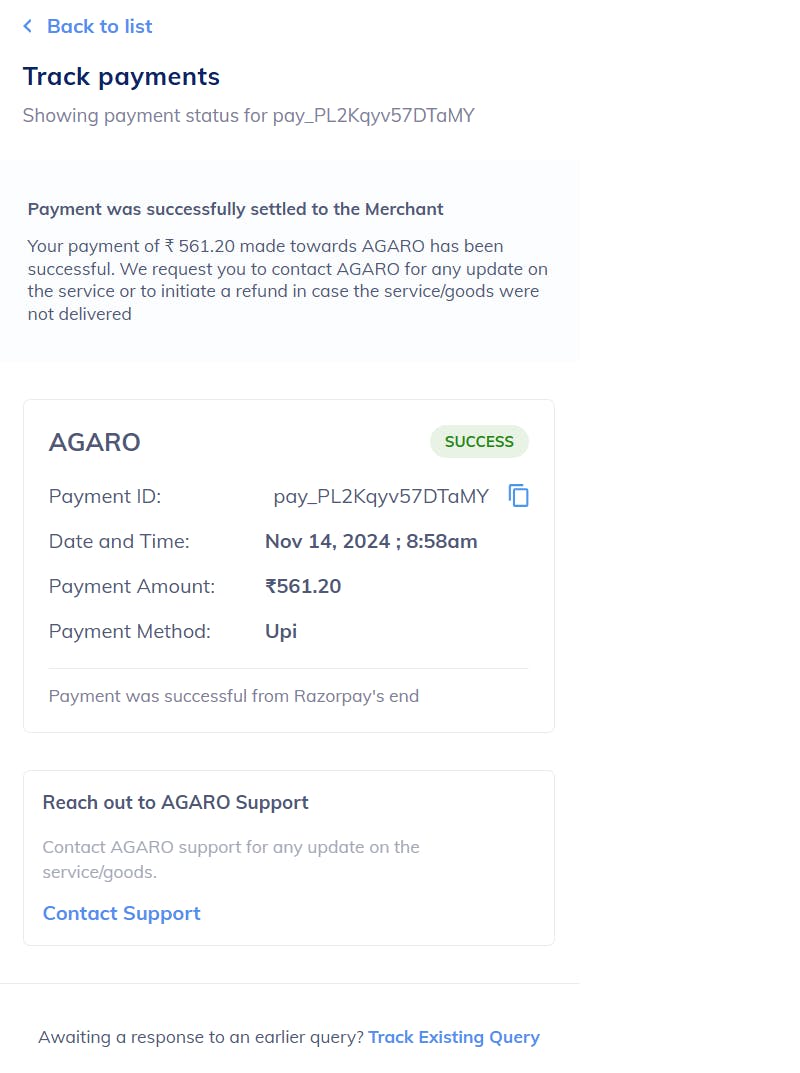The height and width of the screenshot is (1073, 800).
Task: Click the "successfully settled to the Merchant" heading
Action: click(235, 209)
